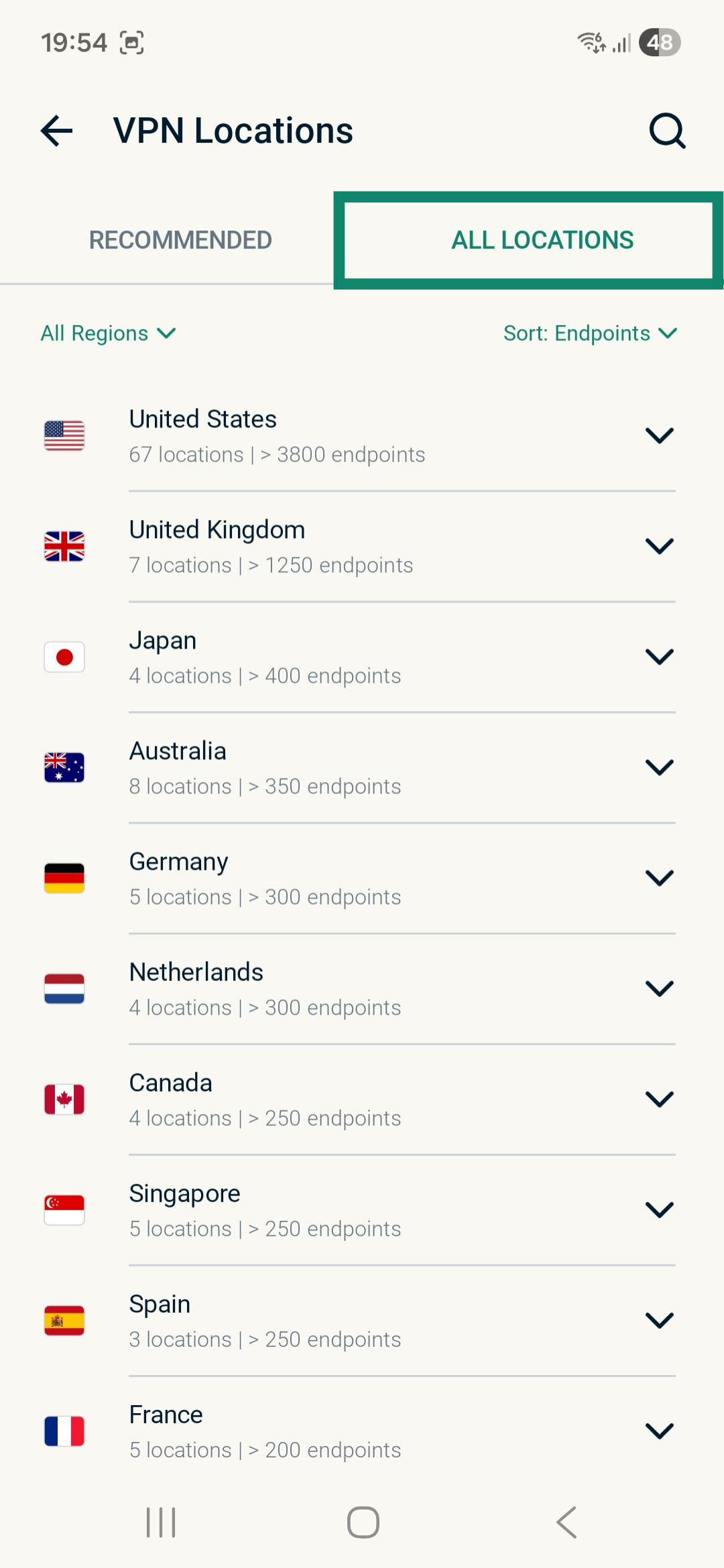
Task: Tap the Singapore flag icon
Action: [64, 1210]
